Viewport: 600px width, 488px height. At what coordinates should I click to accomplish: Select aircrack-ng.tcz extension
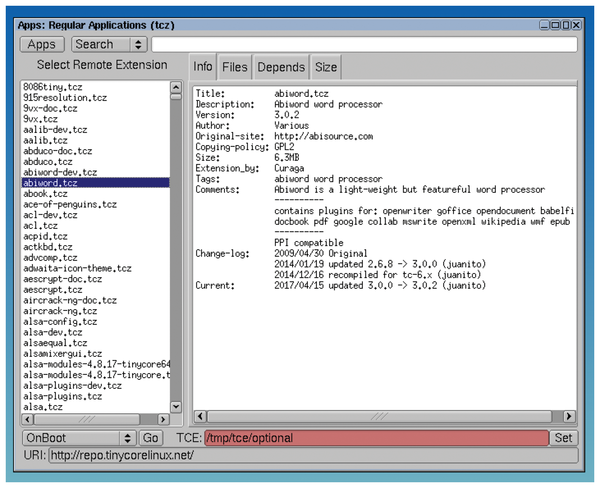point(95,311)
